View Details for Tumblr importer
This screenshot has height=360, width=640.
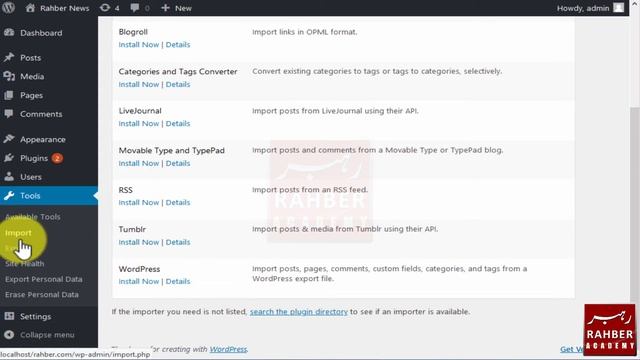click(x=178, y=242)
